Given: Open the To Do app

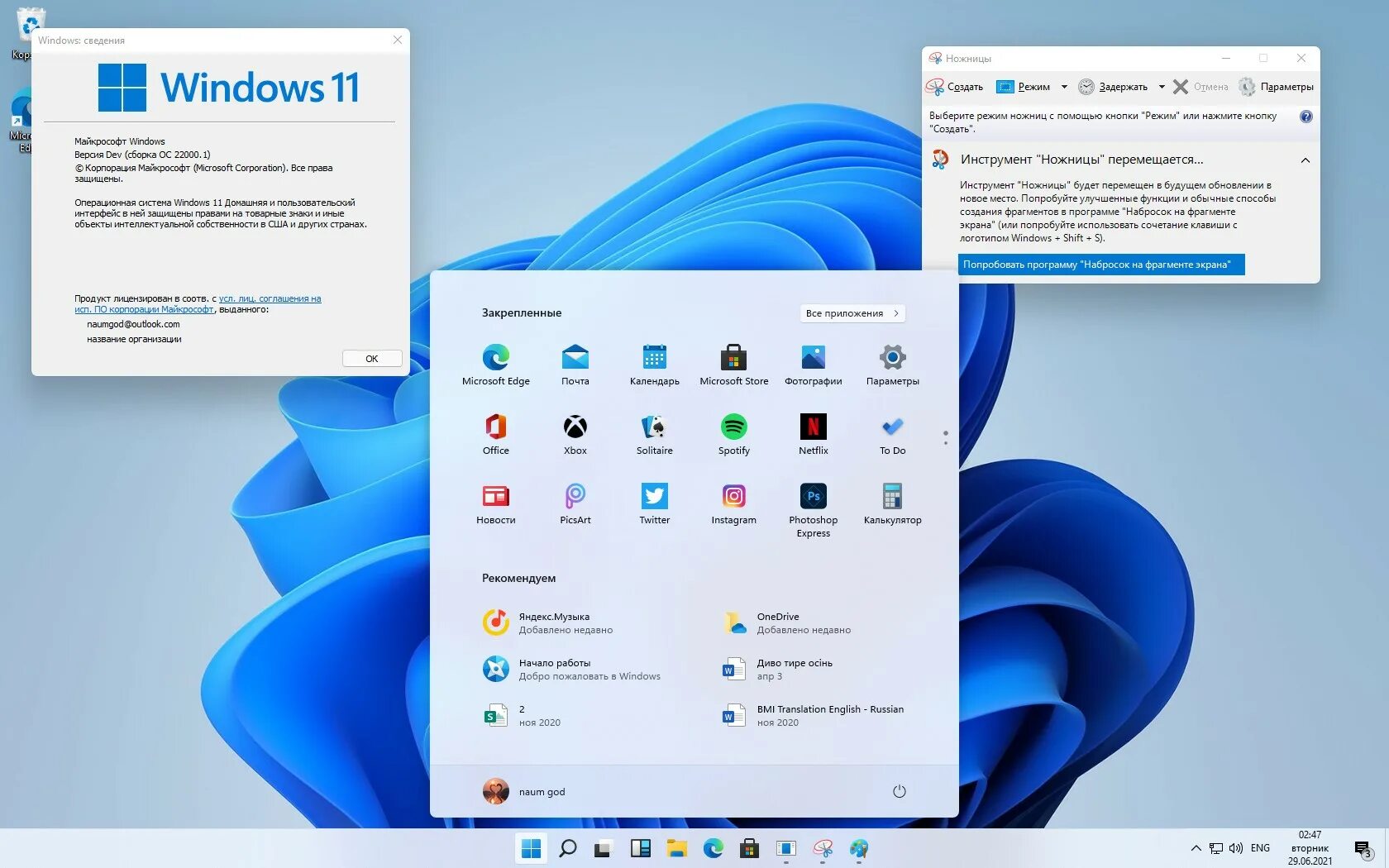Looking at the screenshot, I should (892, 434).
